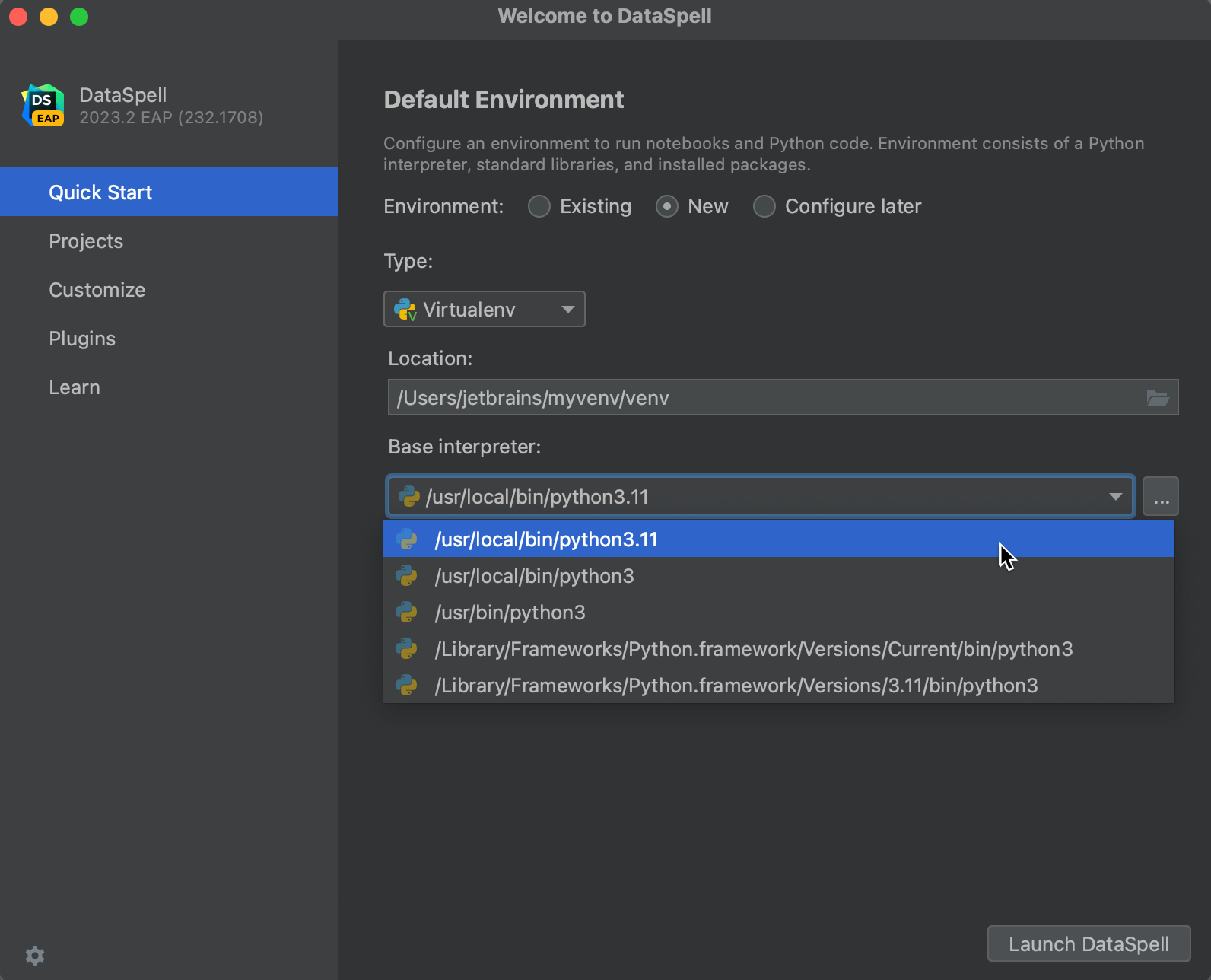Click the ellipsis button beside Base interpreter

pyautogui.click(x=1160, y=497)
